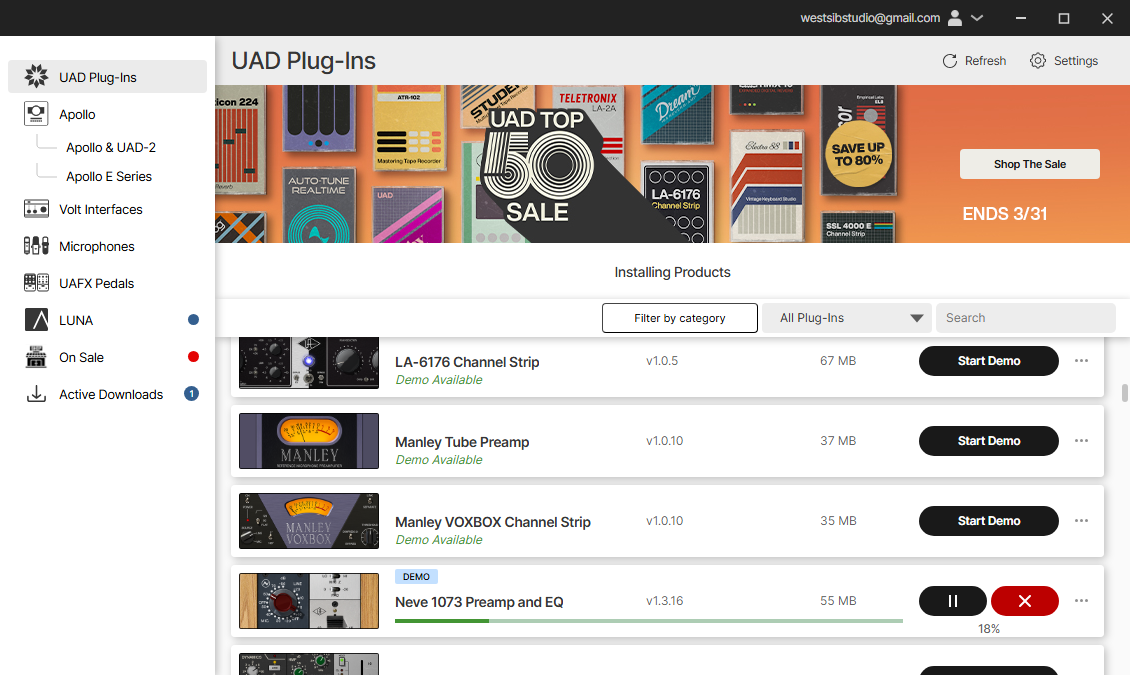Open the Microphones section icon
Image resolution: width=1130 pixels, height=675 pixels.
coord(36,246)
